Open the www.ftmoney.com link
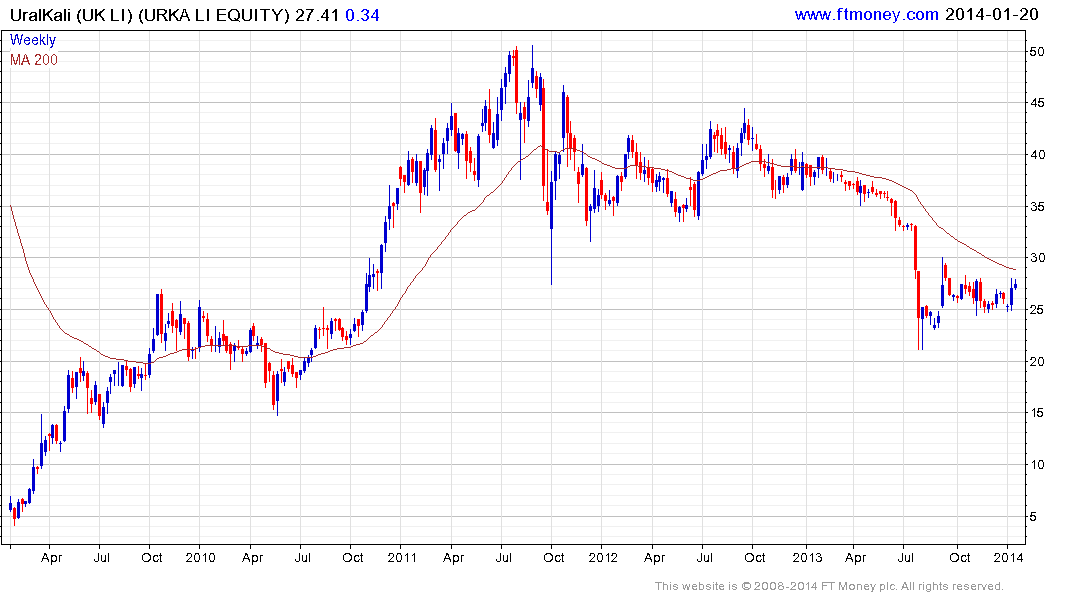This screenshot has height=600, width=1075. coord(866,14)
